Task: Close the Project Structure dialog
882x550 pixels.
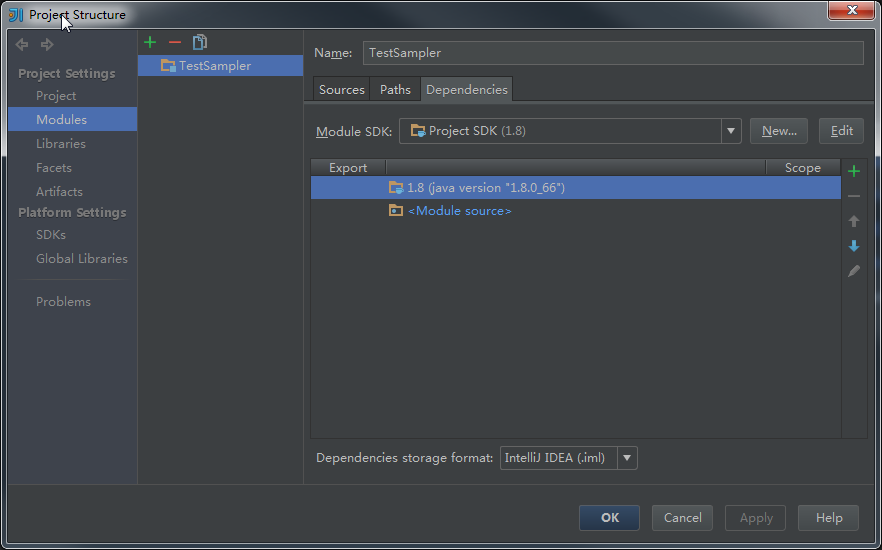Action: pos(852,10)
